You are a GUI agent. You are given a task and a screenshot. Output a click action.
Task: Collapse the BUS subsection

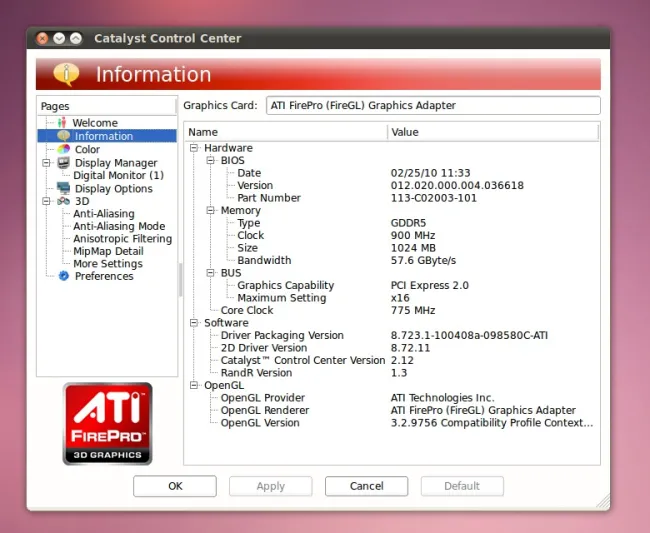coord(211,273)
